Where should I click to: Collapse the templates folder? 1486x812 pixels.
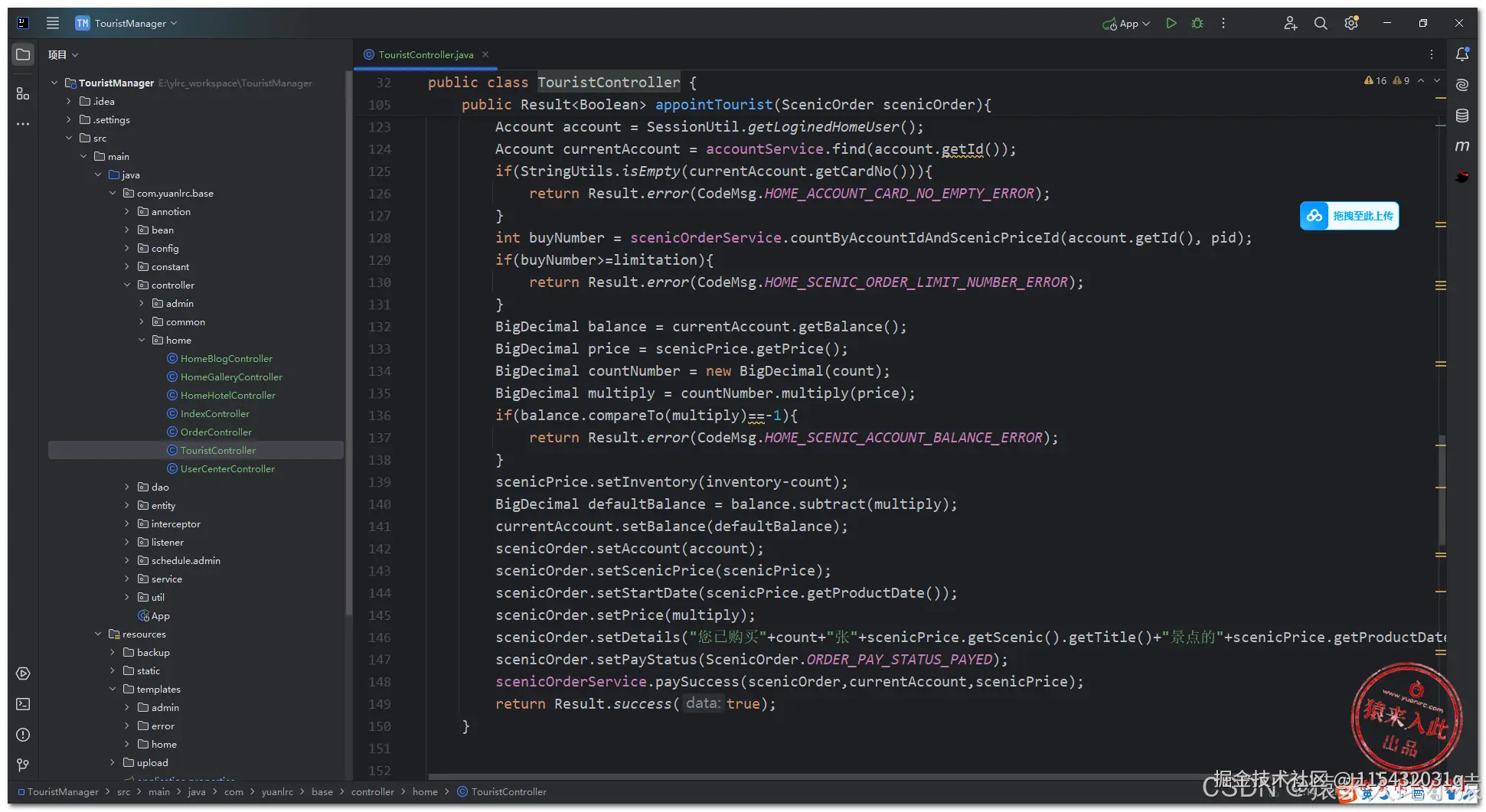click(113, 689)
